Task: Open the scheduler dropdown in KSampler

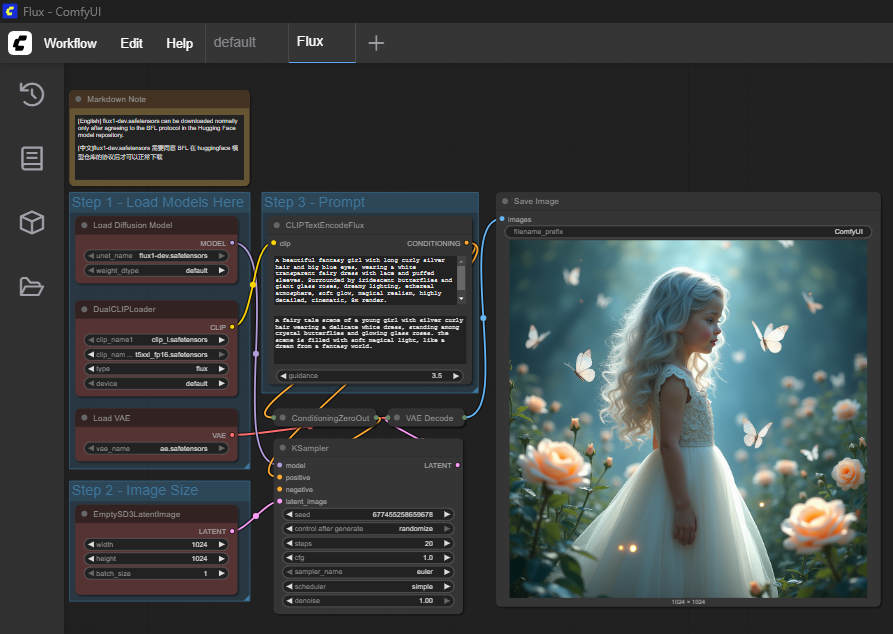Action: 367,586
